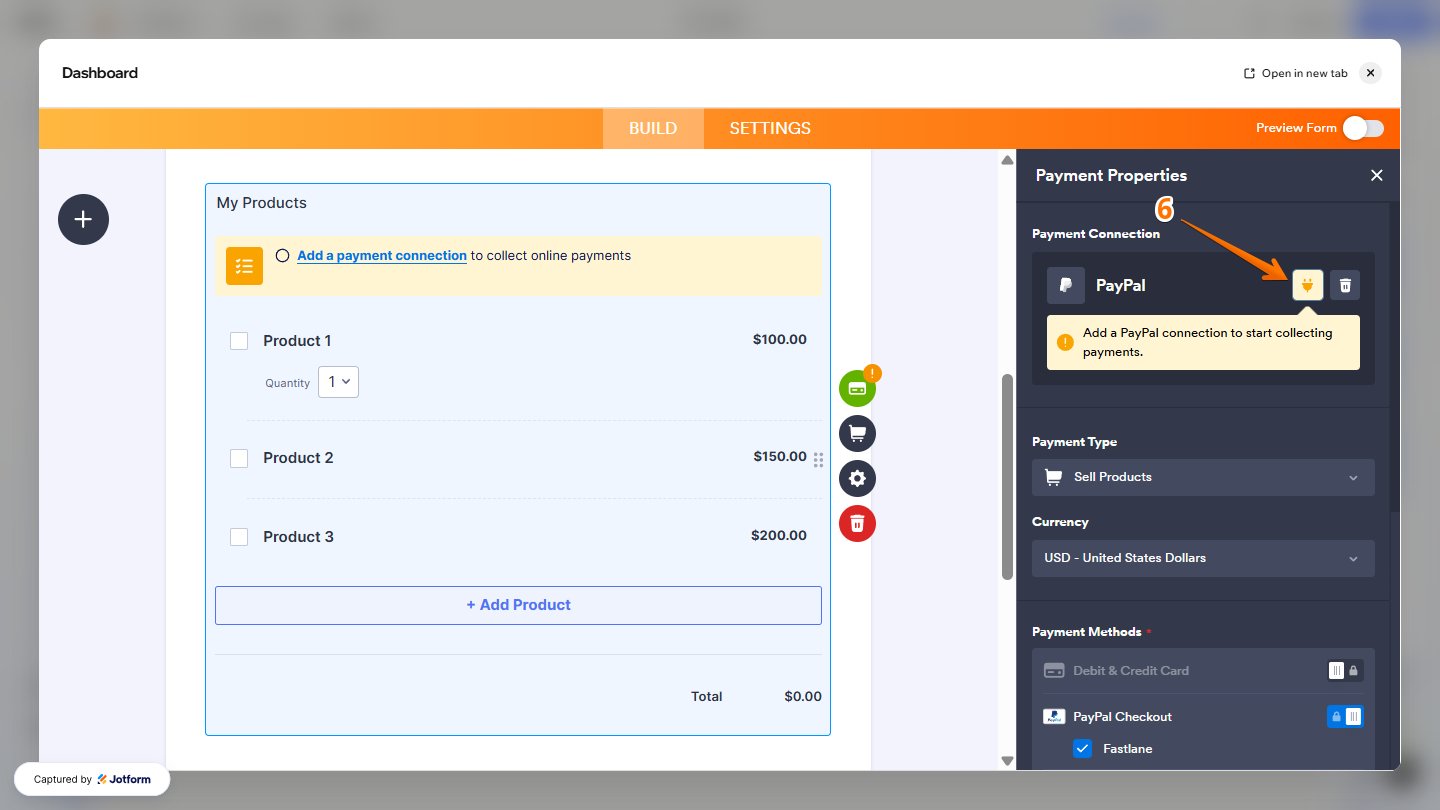Image resolution: width=1440 pixels, height=810 pixels.
Task: Click the orange payment list icon
Action: tap(244, 266)
